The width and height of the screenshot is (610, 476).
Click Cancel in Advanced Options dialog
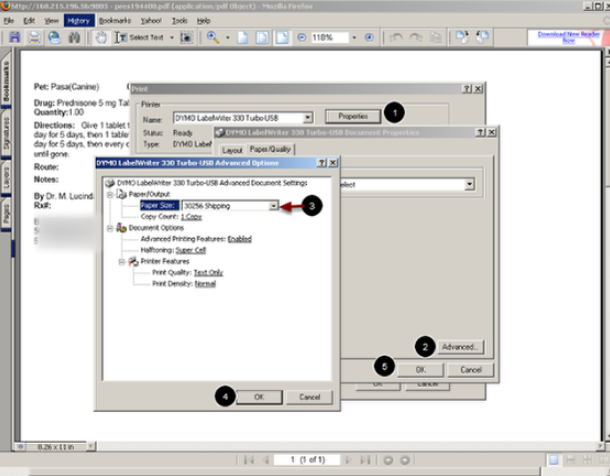310,397
